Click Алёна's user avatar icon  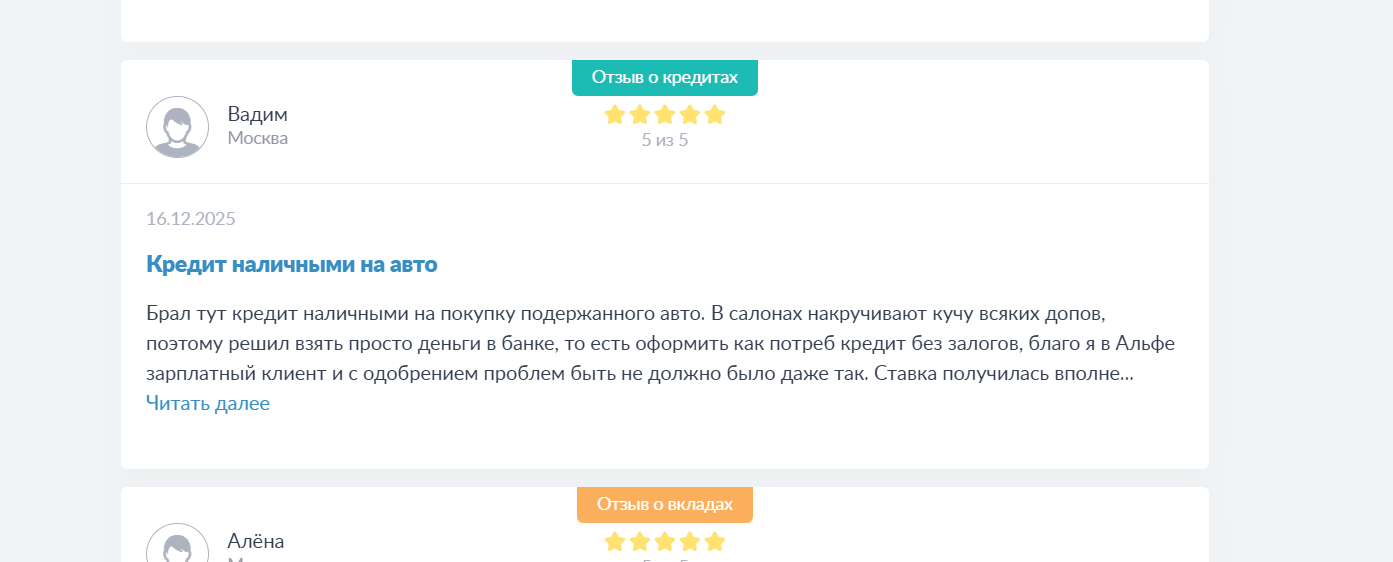click(x=177, y=547)
